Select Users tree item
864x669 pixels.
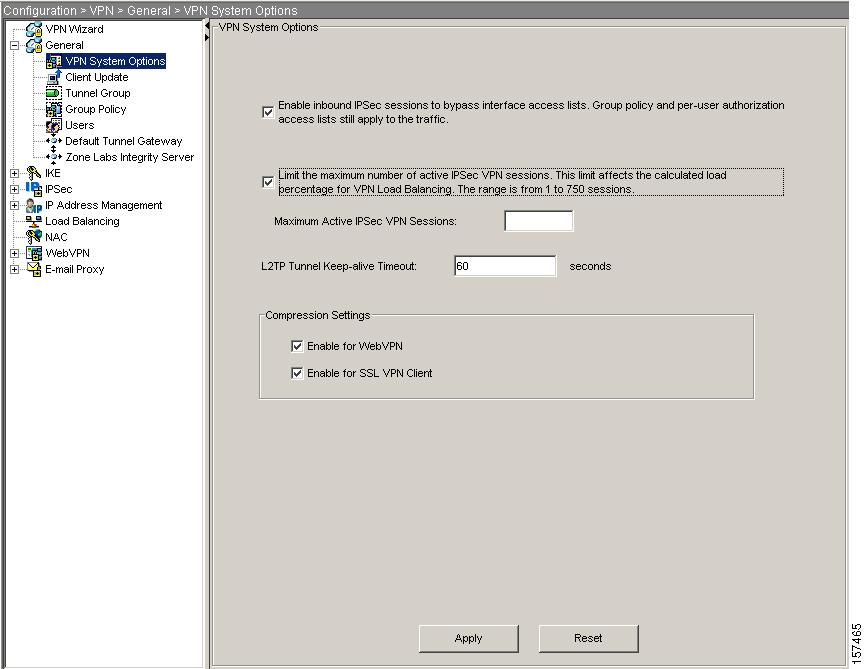pyautogui.click(x=79, y=125)
